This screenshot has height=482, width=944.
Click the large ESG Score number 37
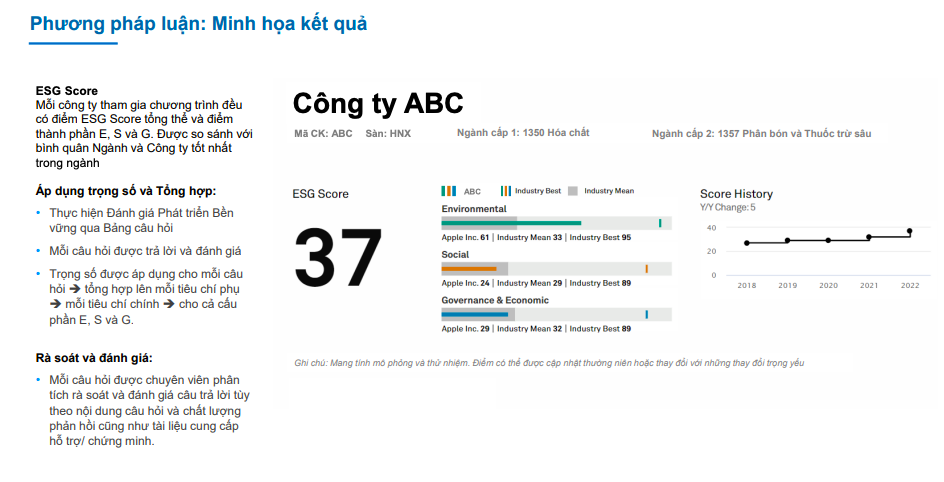point(338,258)
